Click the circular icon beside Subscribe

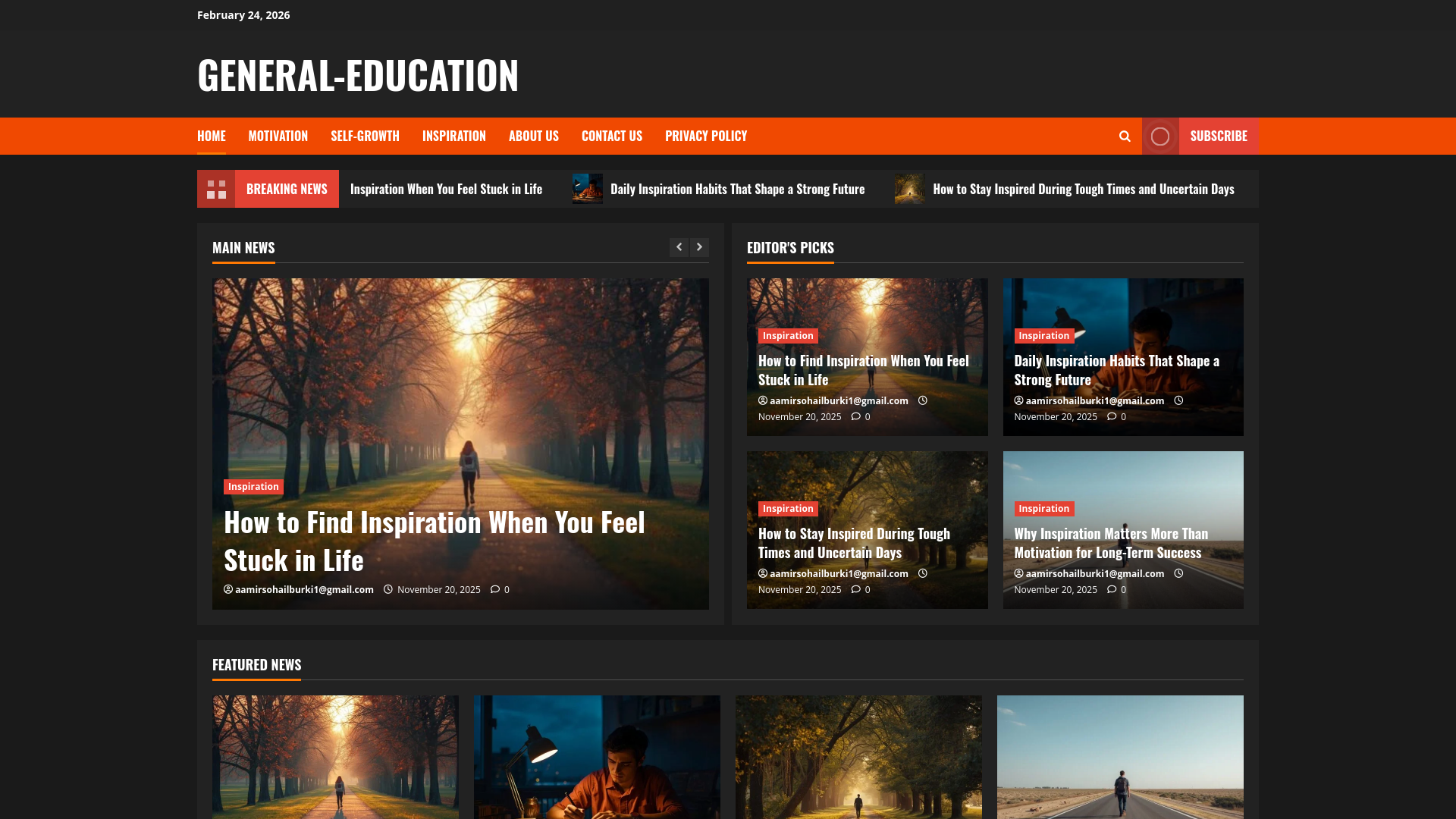(x=1159, y=136)
